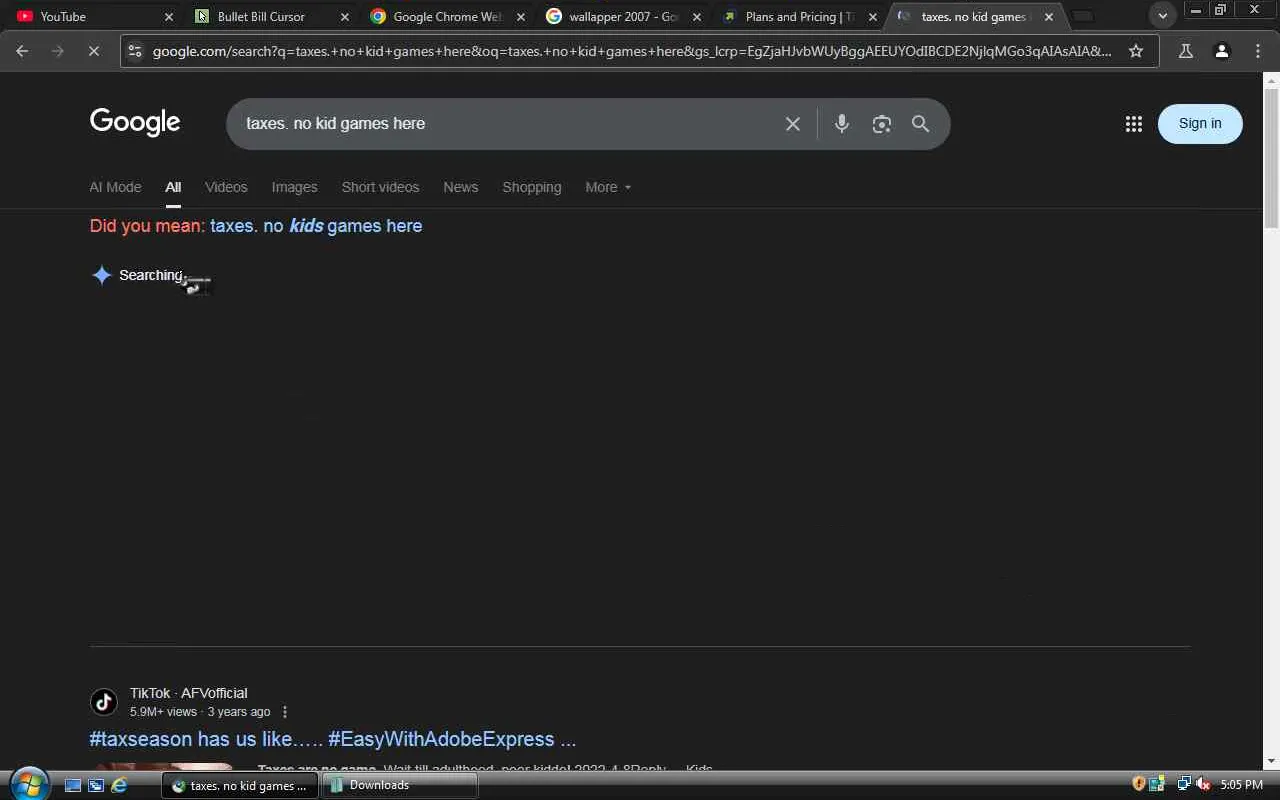Viewport: 1280px width, 800px height.
Task: Close the wallpaper 2007 tab
Action: point(696,17)
